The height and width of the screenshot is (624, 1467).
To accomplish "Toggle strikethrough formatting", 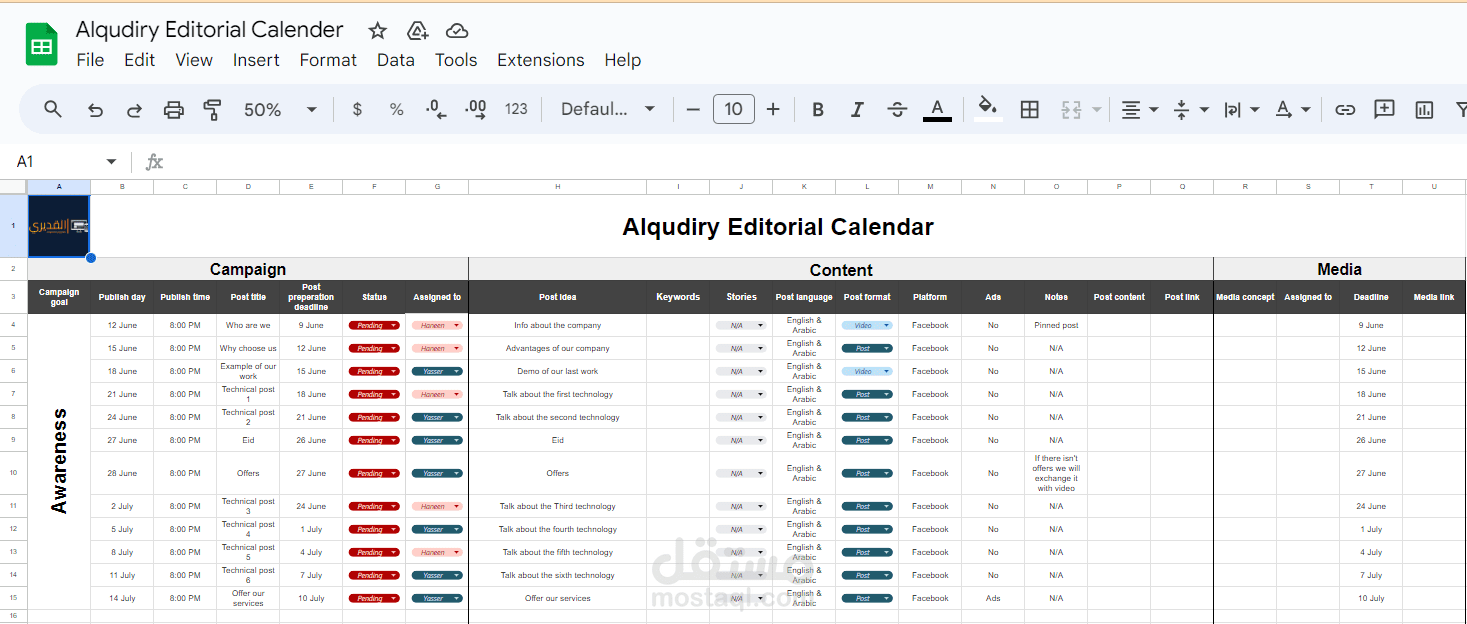I will click(x=897, y=110).
